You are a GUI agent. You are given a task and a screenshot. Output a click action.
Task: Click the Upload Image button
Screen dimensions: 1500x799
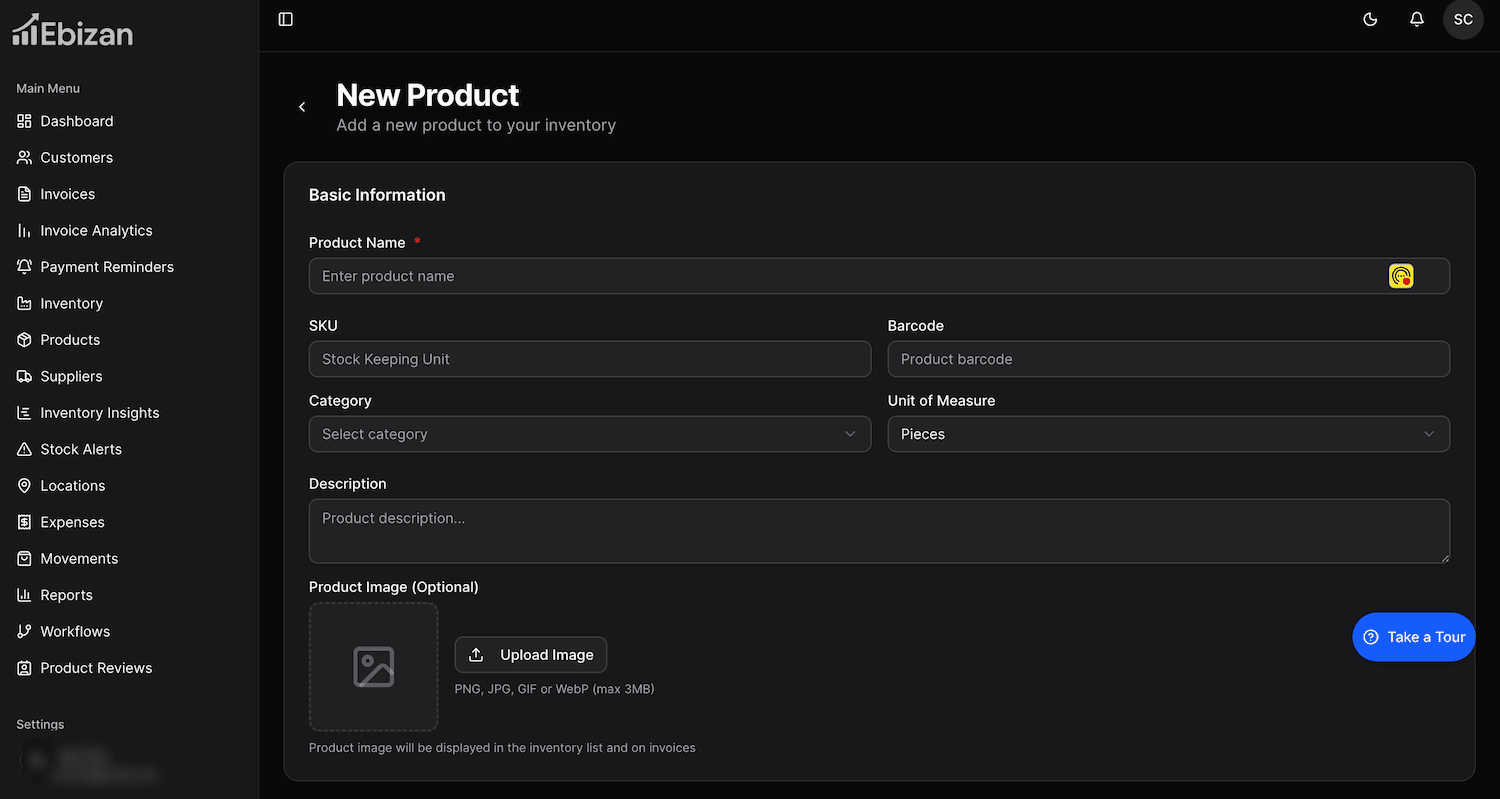point(530,655)
